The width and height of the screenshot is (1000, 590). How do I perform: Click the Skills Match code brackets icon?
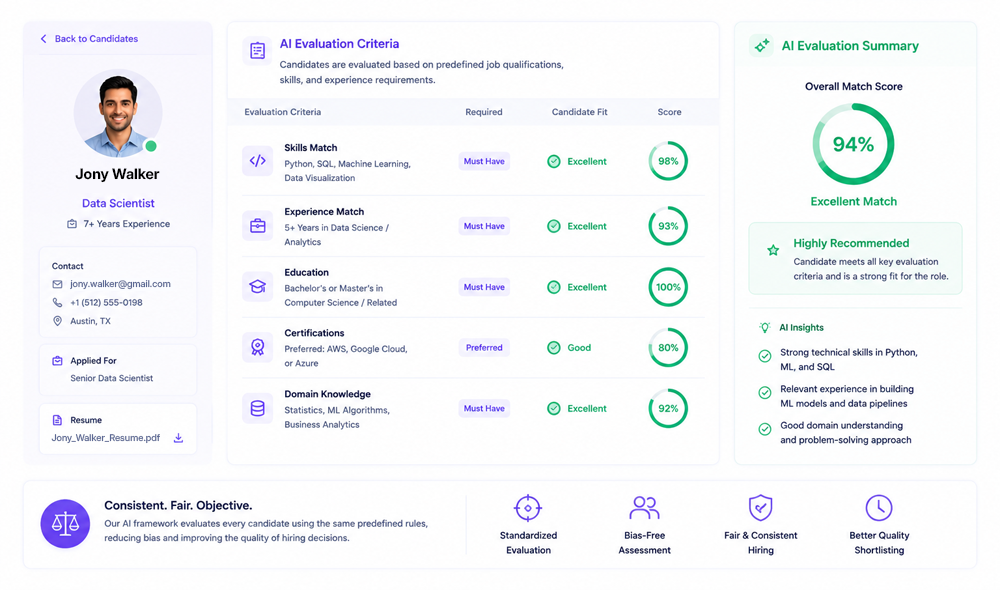258,161
